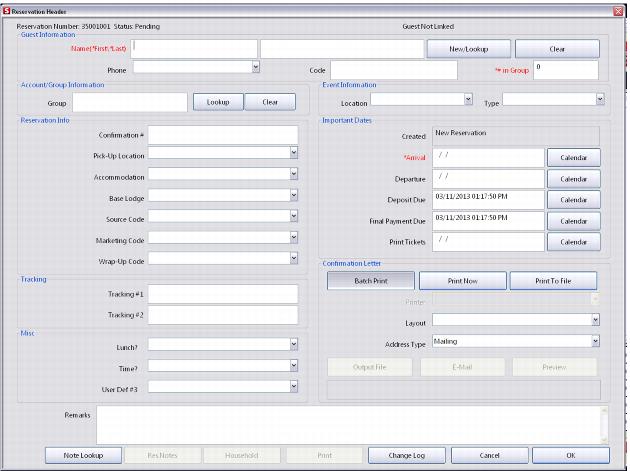Screen dimensions: 630x471
Task: Click the Remarks scrollbar
Action: coord(604,425)
